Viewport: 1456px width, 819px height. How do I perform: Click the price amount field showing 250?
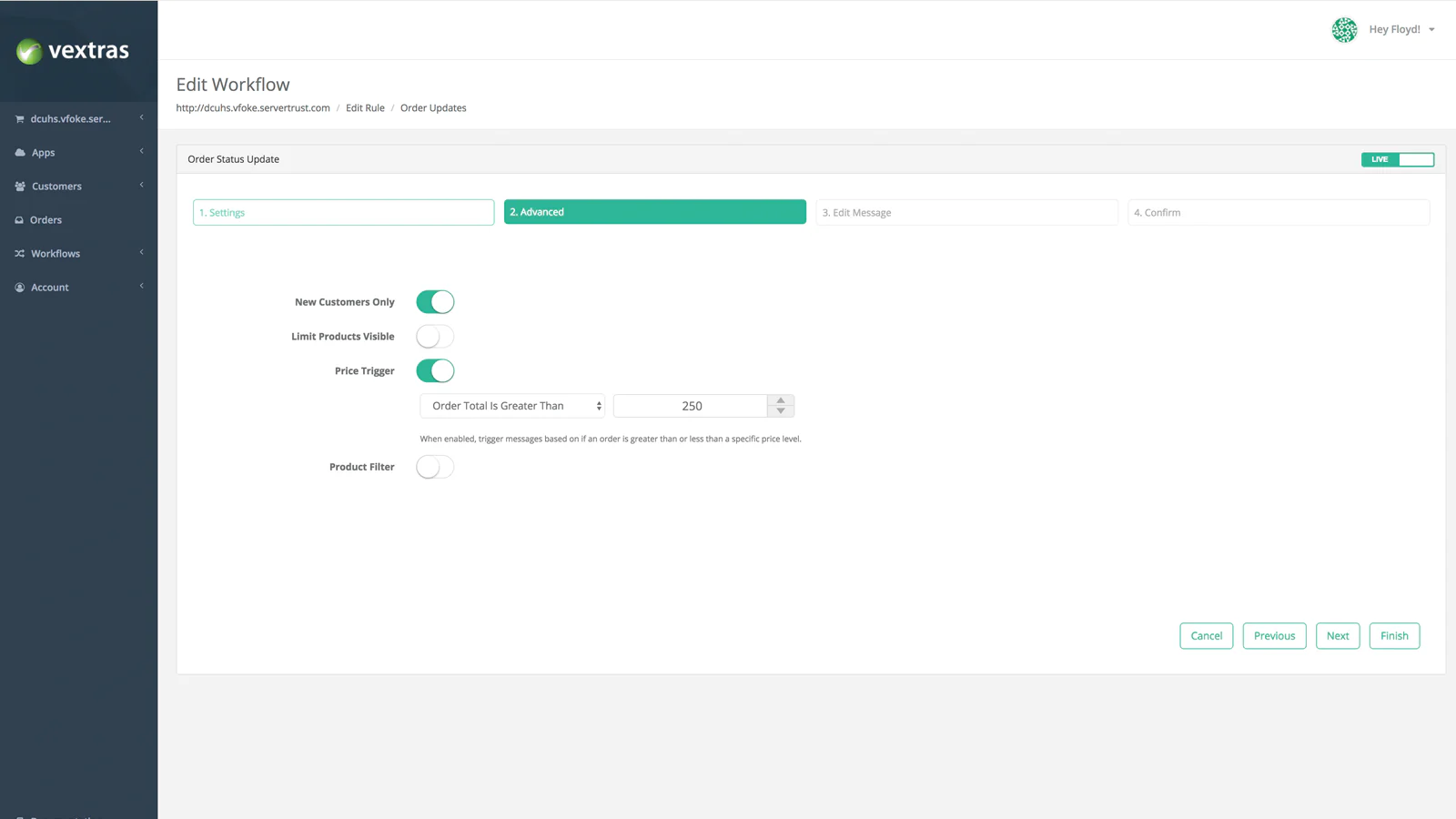click(691, 406)
